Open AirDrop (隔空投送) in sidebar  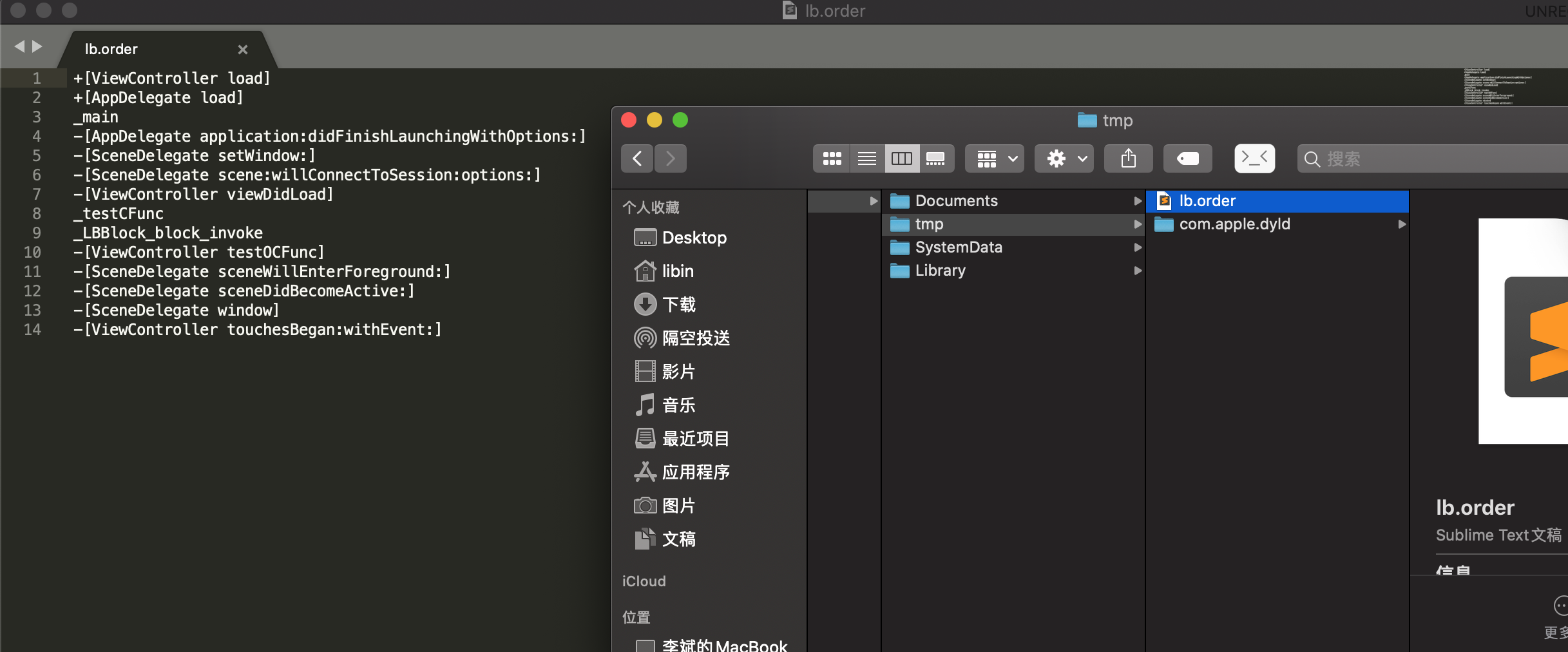click(x=682, y=338)
